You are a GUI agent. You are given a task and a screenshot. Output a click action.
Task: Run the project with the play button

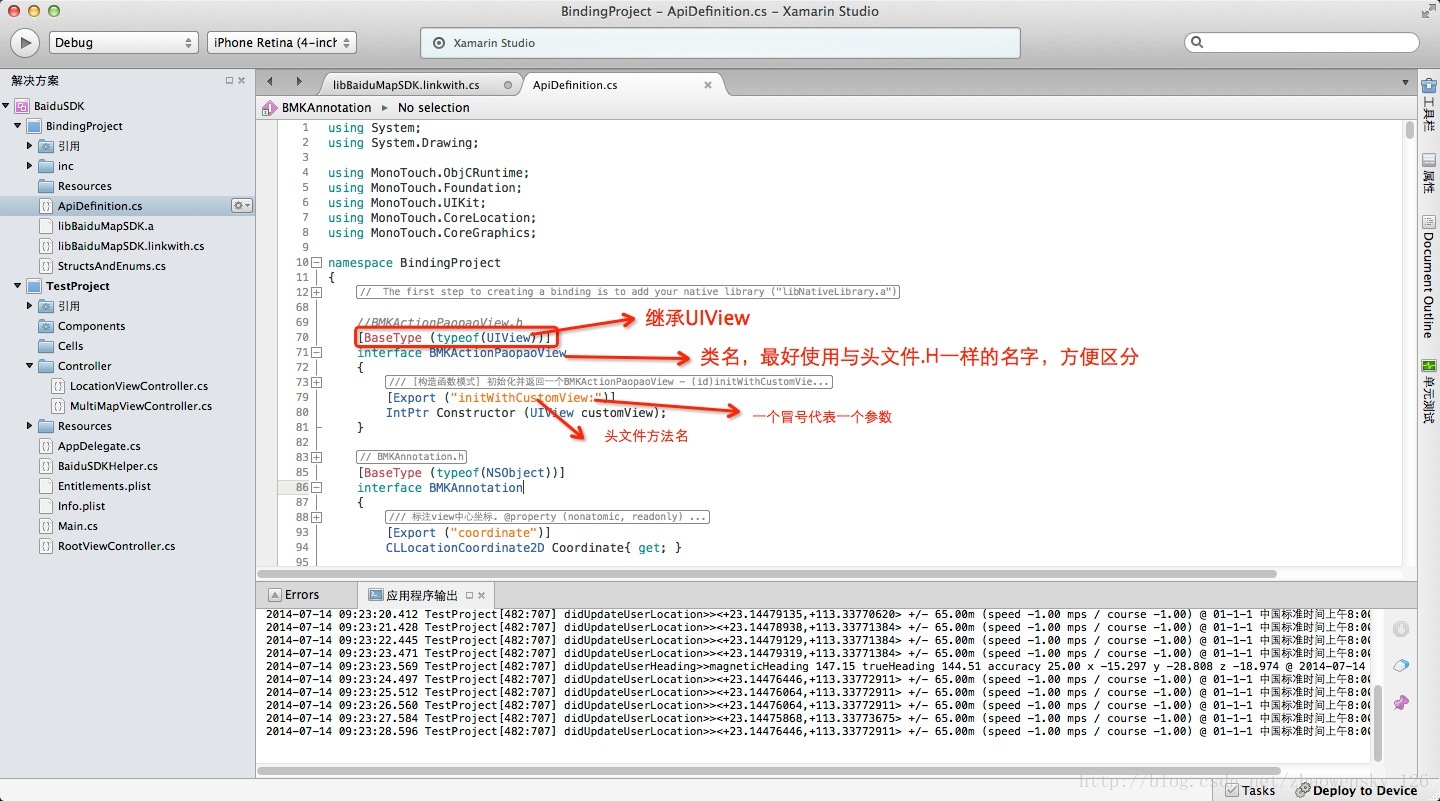25,43
